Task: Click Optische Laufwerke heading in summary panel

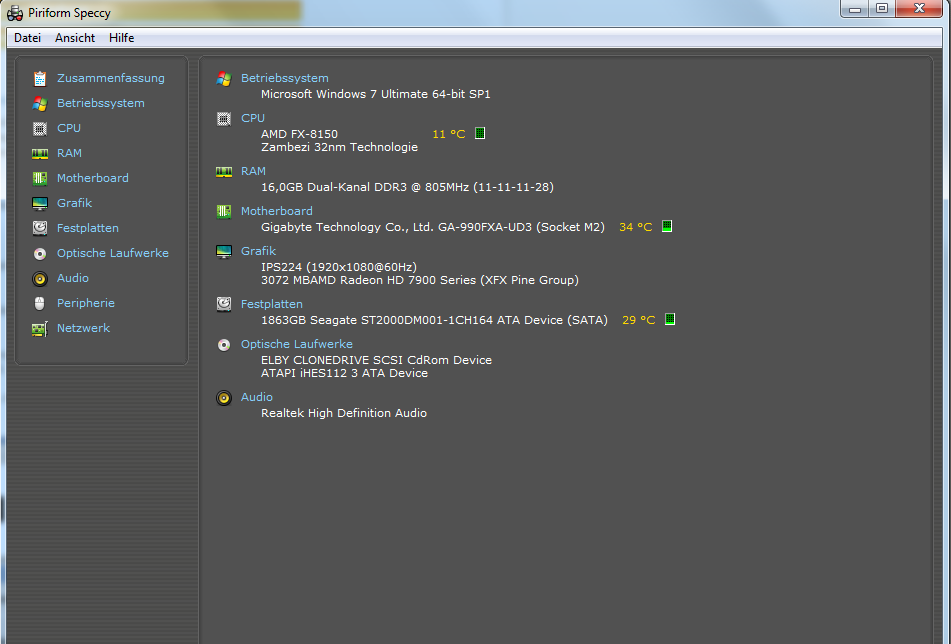Action: click(297, 344)
